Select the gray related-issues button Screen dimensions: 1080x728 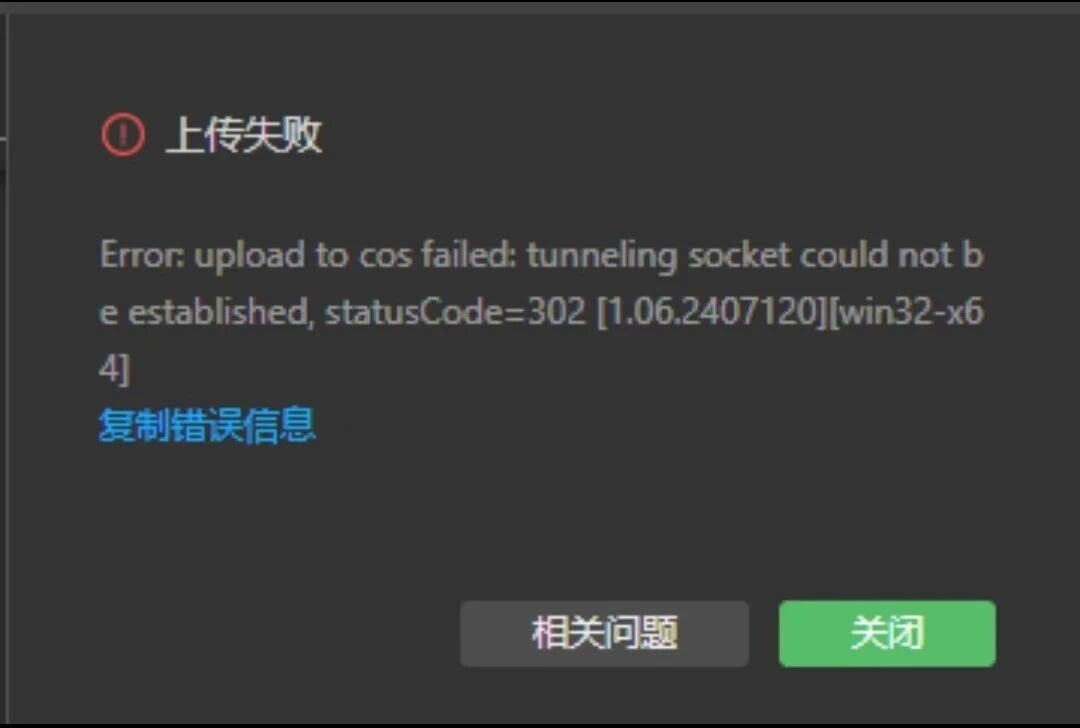coord(604,633)
